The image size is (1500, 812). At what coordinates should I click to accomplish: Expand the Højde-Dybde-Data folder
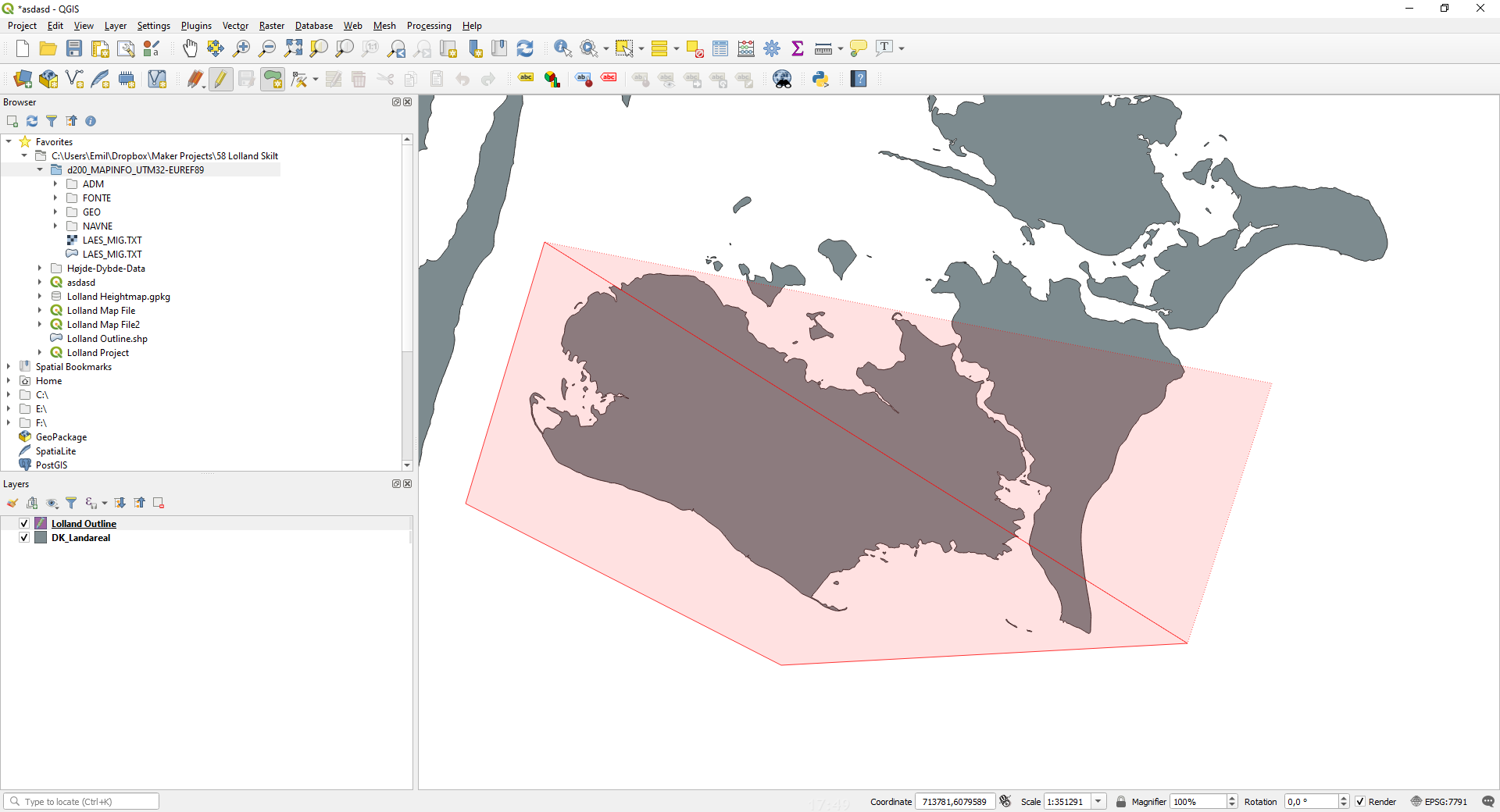point(40,269)
